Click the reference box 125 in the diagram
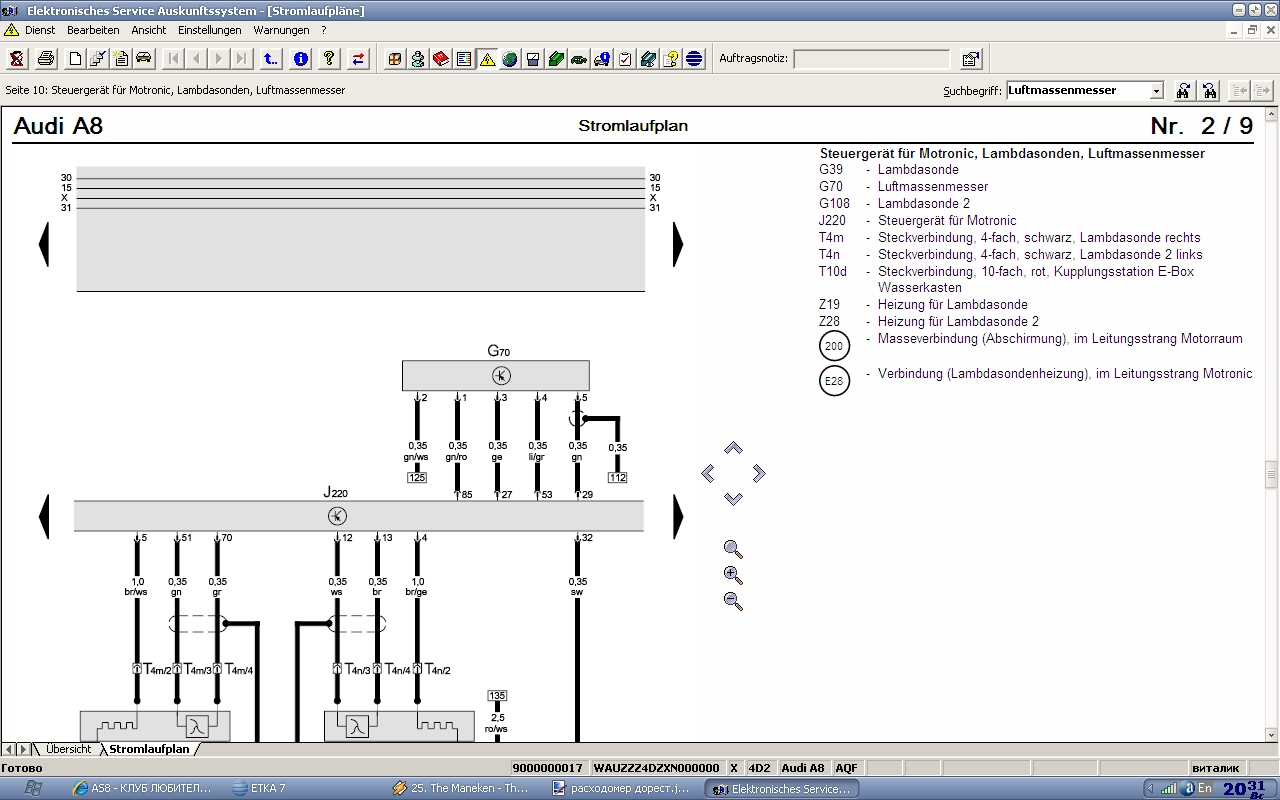Image resolution: width=1280 pixels, height=800 pixels. pos(417,478)
